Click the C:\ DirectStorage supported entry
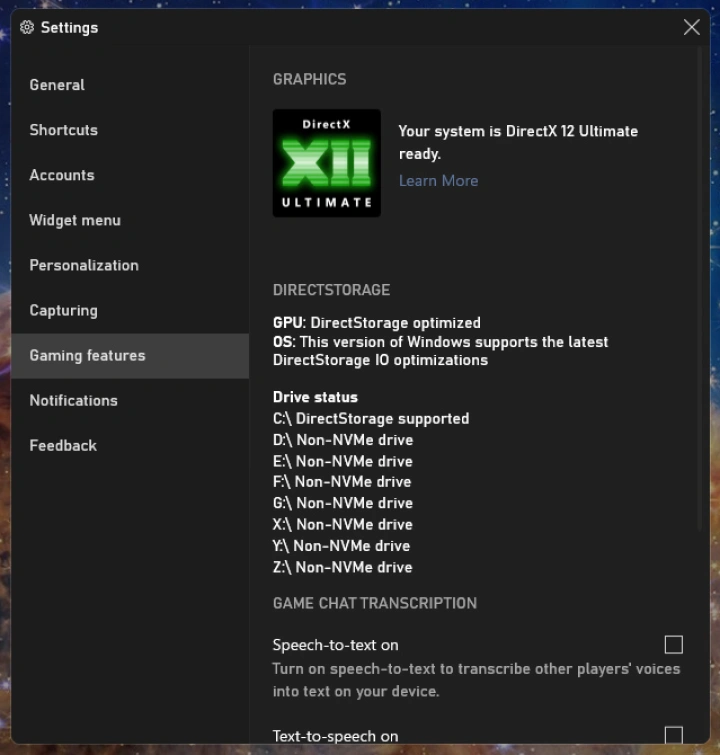Image resolution: width=720 pixels, height=755 pixels. pyautogui.click(x=370, y=418)
